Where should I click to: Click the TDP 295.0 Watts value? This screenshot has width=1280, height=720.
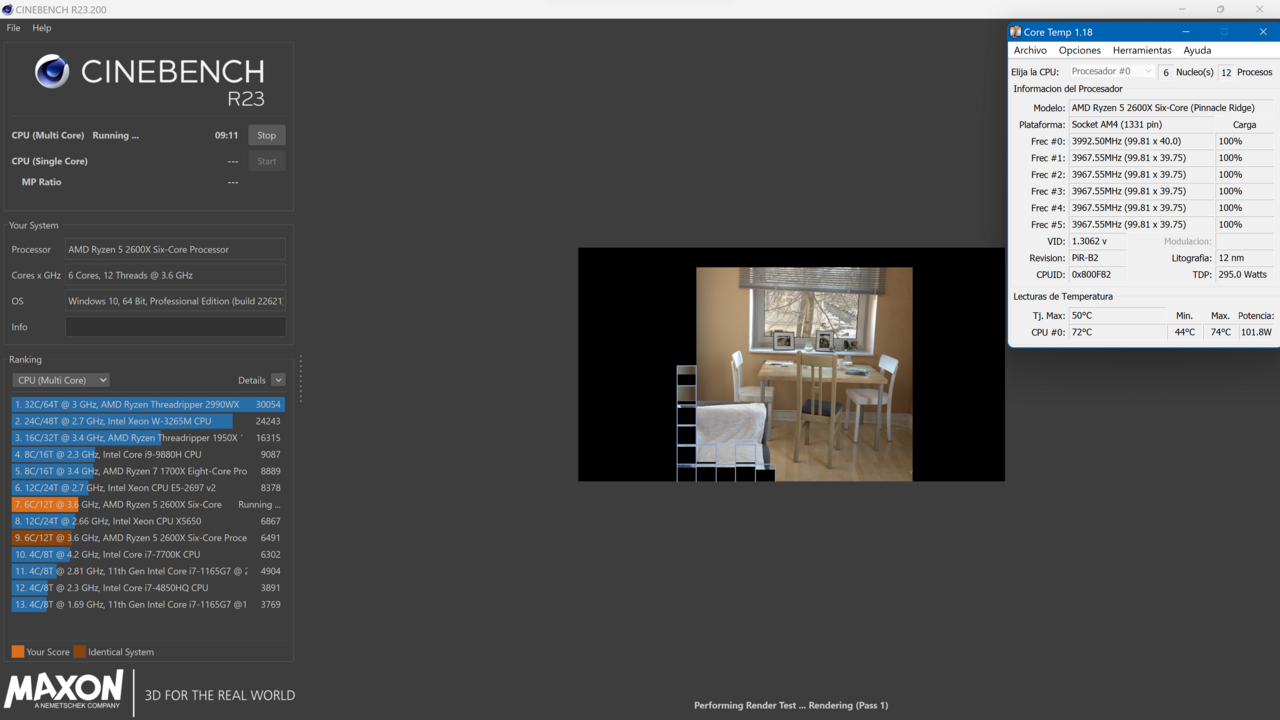coord(1244,275)
